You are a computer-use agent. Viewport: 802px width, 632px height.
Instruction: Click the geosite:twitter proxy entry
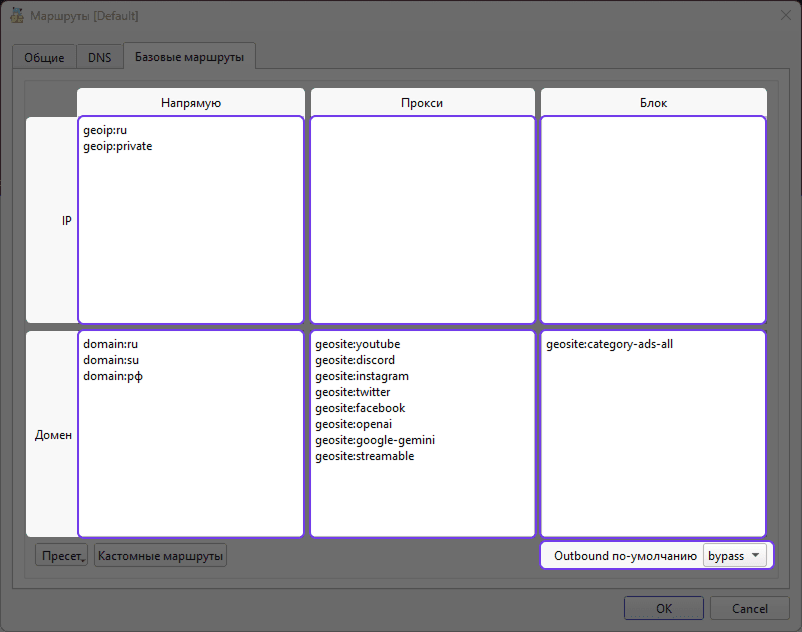click(x=353, y=392)
